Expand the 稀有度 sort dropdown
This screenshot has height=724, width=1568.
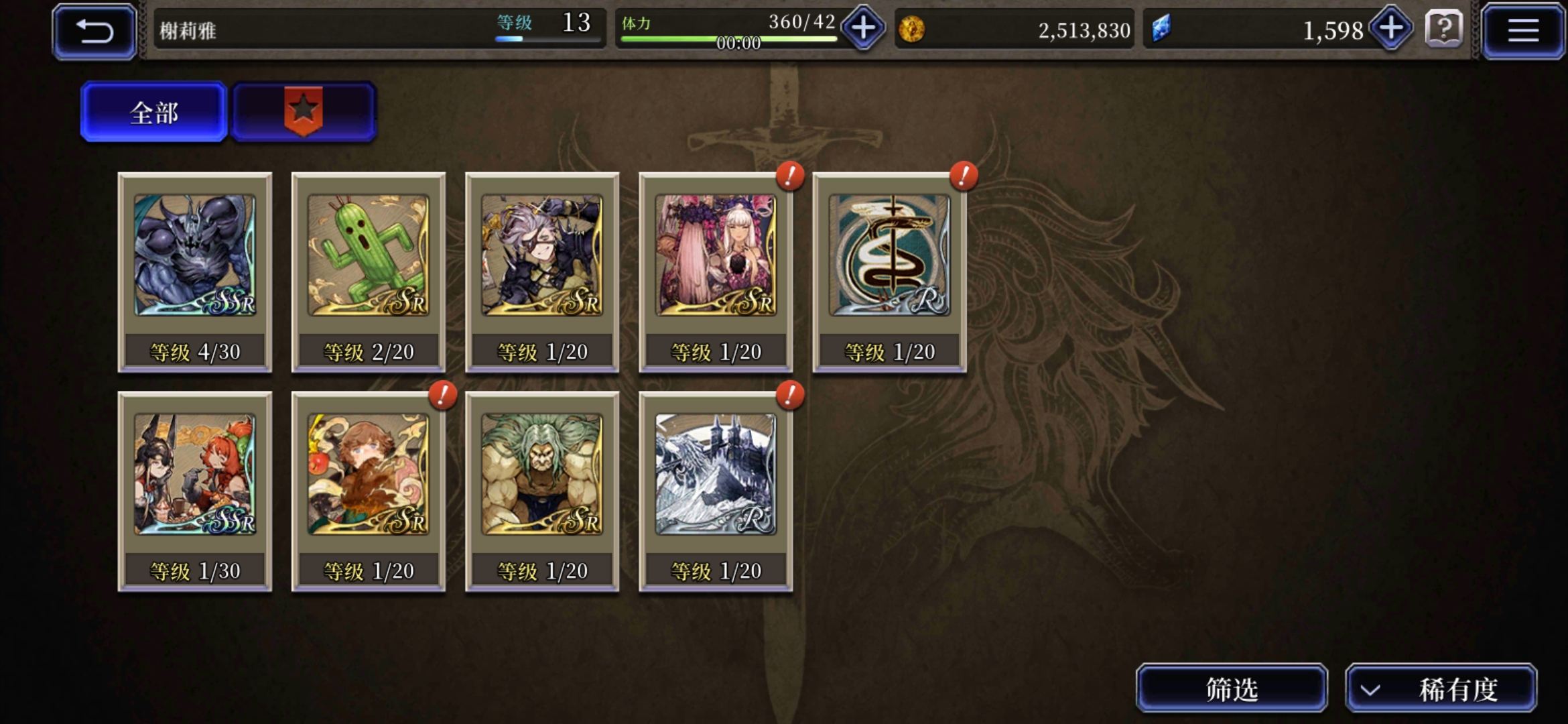click(x=1441, y=688)
